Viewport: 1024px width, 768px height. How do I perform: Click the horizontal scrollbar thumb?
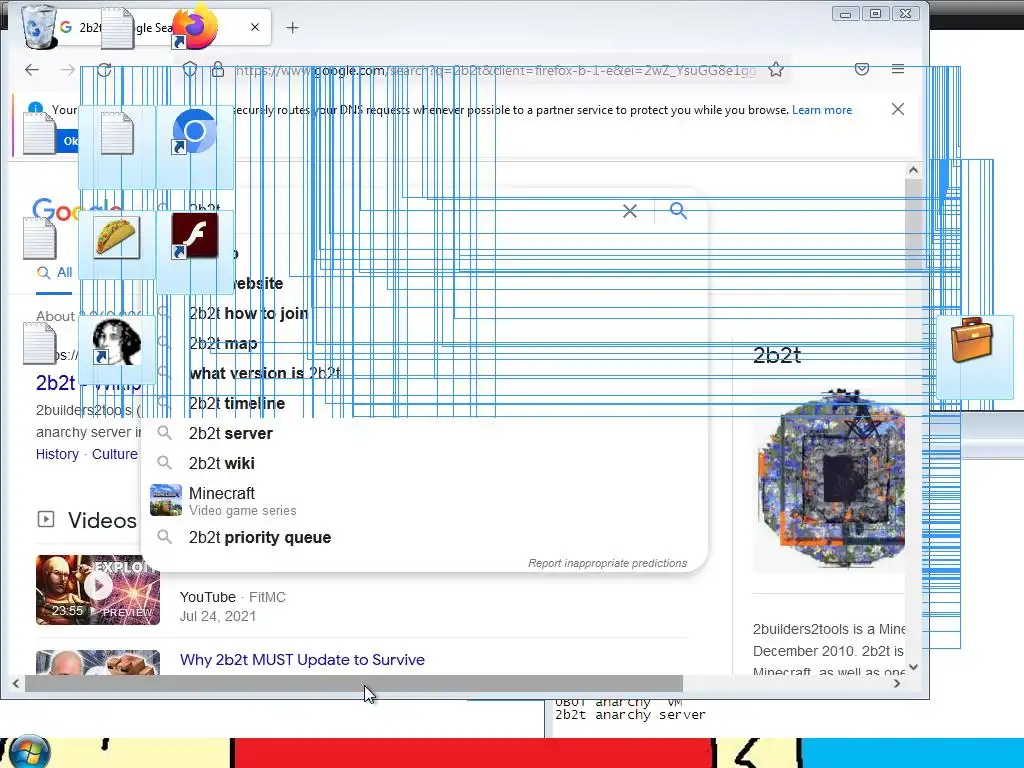pos(353,683)
